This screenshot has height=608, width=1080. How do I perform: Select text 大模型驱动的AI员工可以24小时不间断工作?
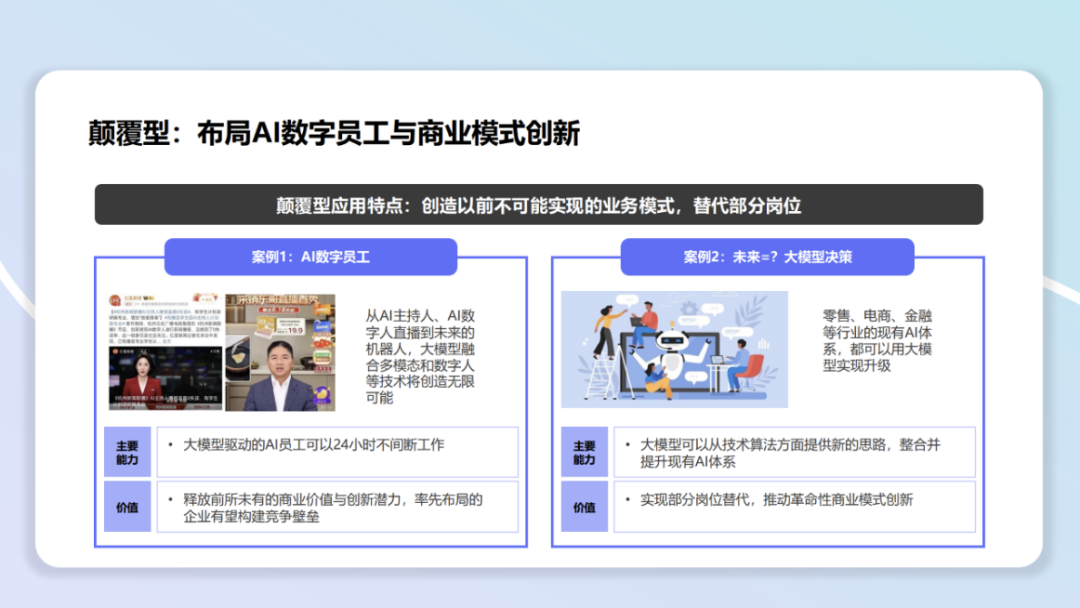click(313, 445)
